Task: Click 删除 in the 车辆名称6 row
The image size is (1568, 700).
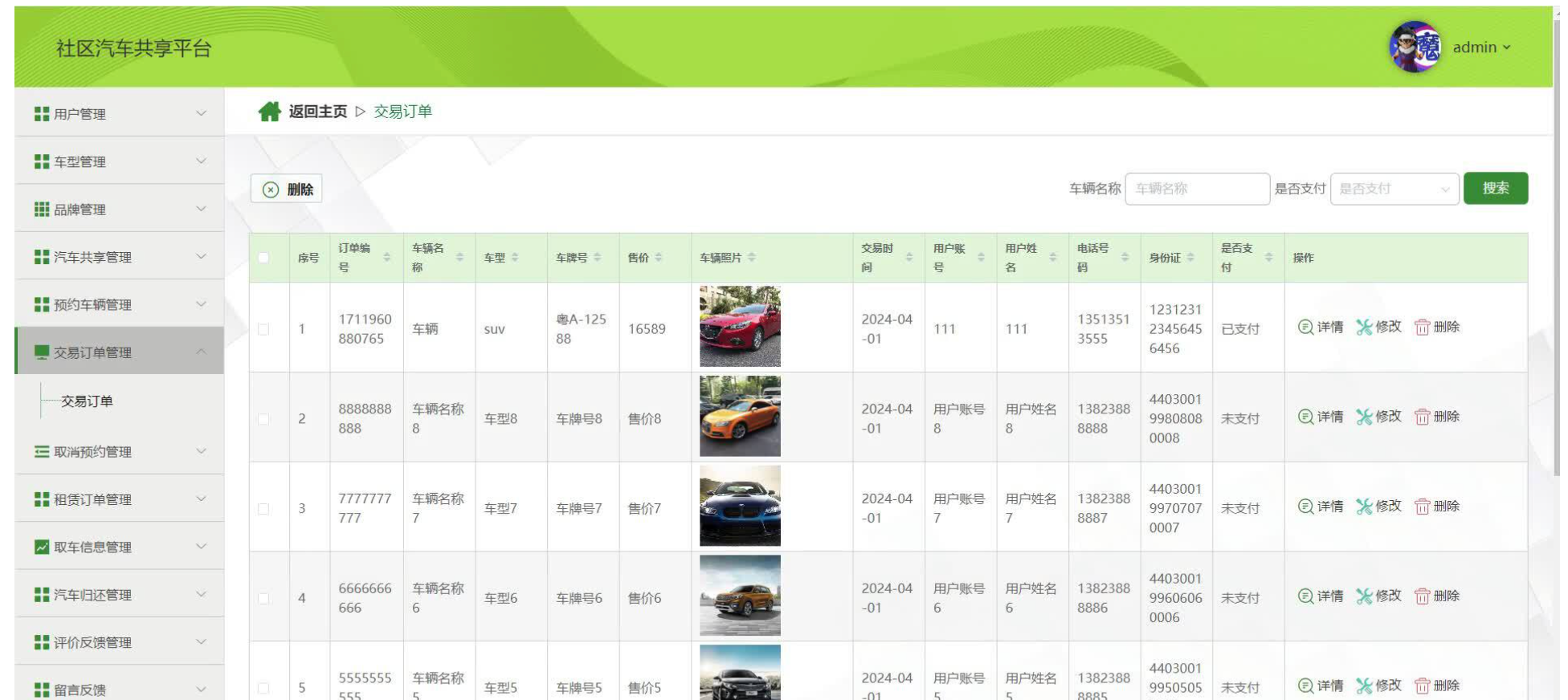Action: click(1437, 596)
